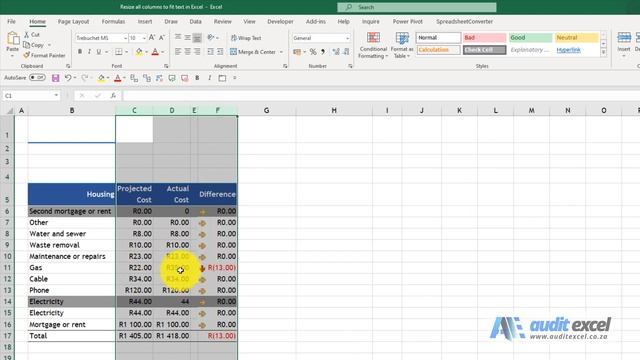This screenshot has height=360, width=640.
Task: Click Decrease Decimal icon
Action: pyautogui.click(x=346, y=52)
